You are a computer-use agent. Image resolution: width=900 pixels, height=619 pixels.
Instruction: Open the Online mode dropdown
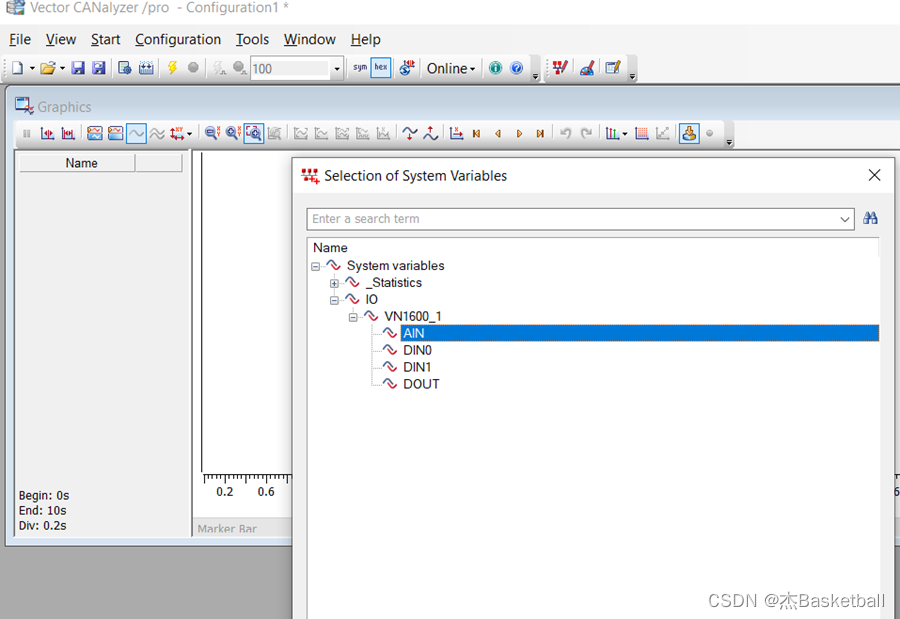coord(451,68)
